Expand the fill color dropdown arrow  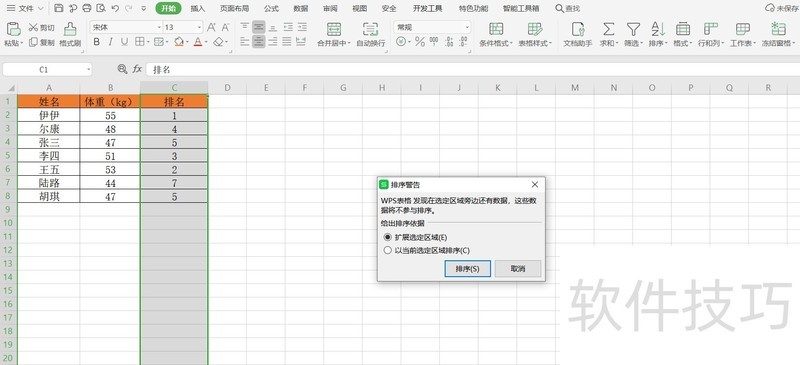(187, 42)
